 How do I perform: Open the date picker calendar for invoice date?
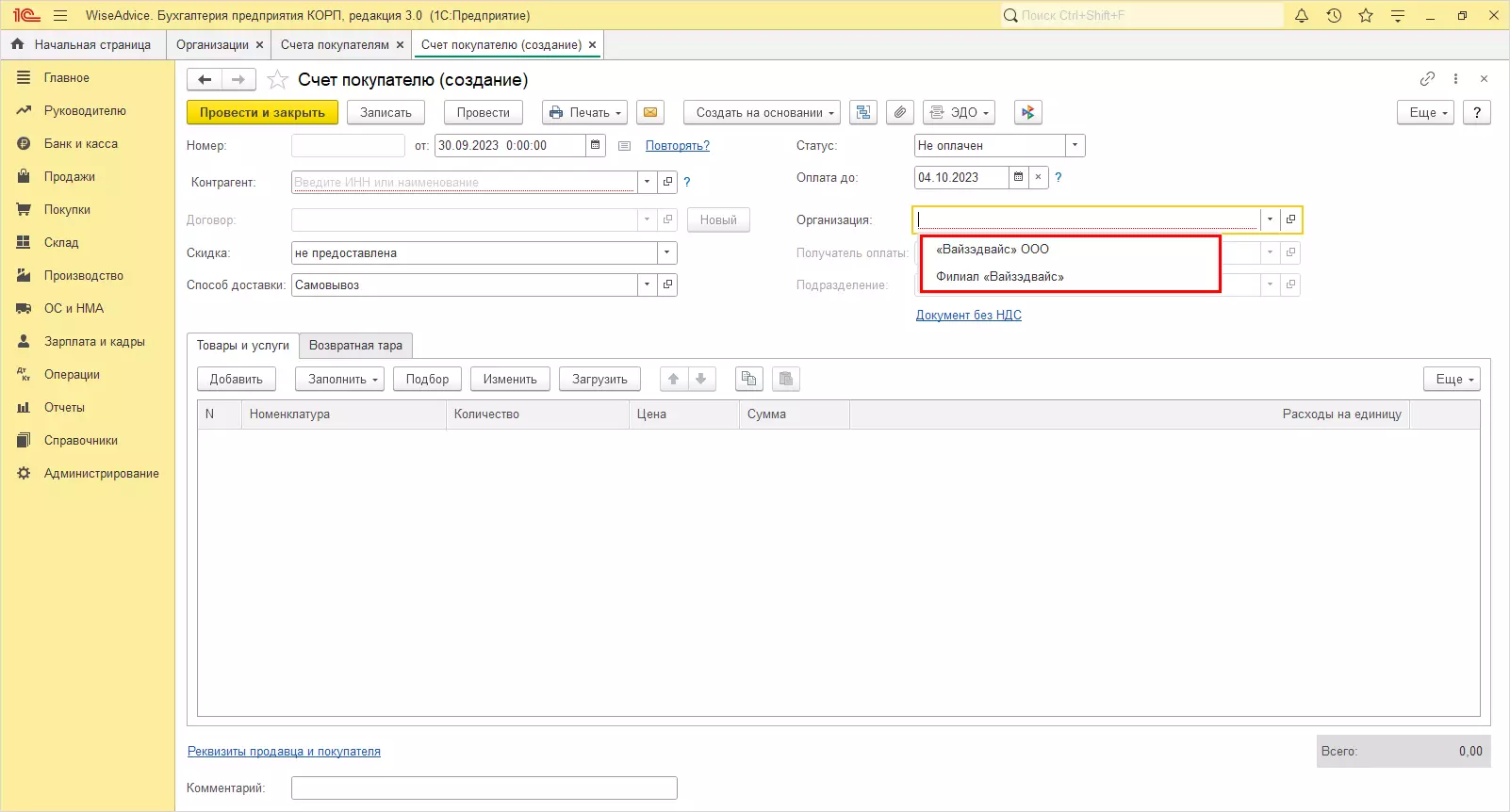tap(596, 145)
